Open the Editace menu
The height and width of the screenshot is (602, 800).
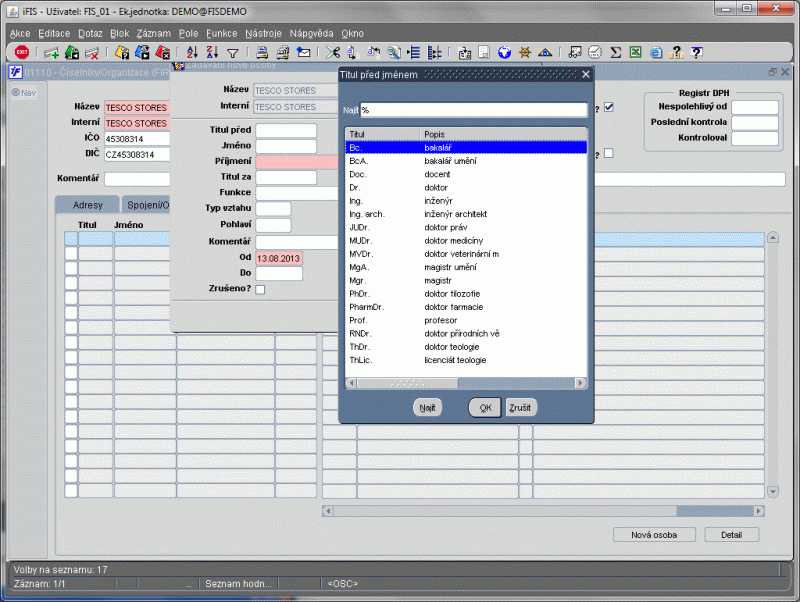[54, 34]
